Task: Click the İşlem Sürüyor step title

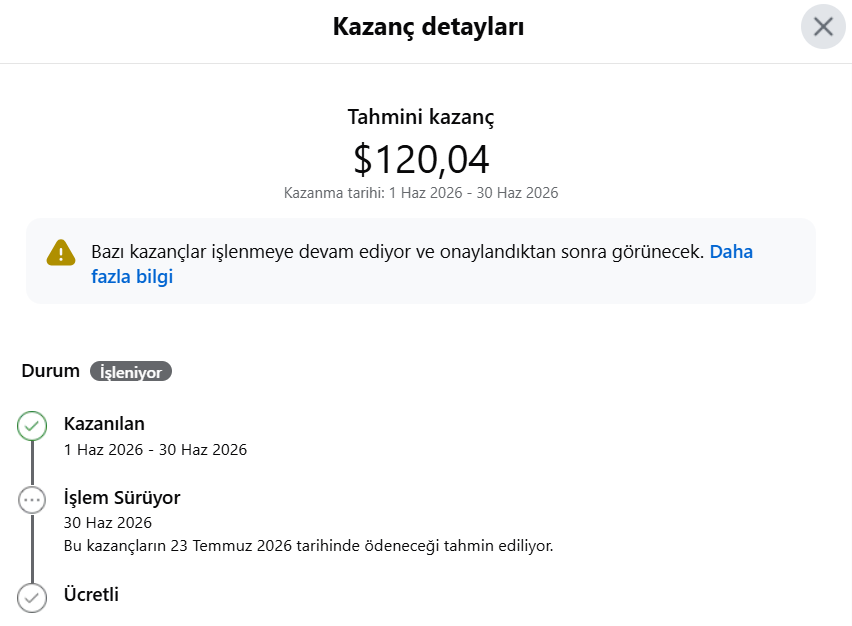Action: coord(122,498)
